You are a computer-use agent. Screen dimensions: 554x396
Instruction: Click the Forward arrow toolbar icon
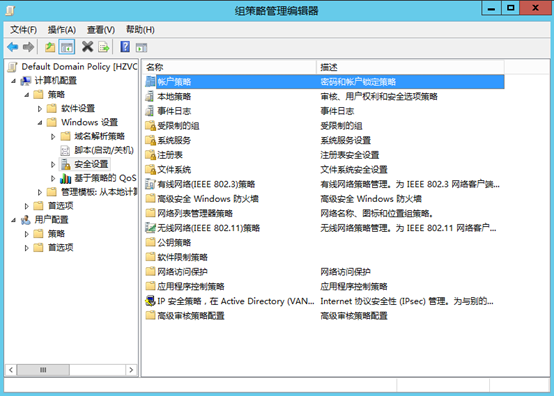(28, 47)
